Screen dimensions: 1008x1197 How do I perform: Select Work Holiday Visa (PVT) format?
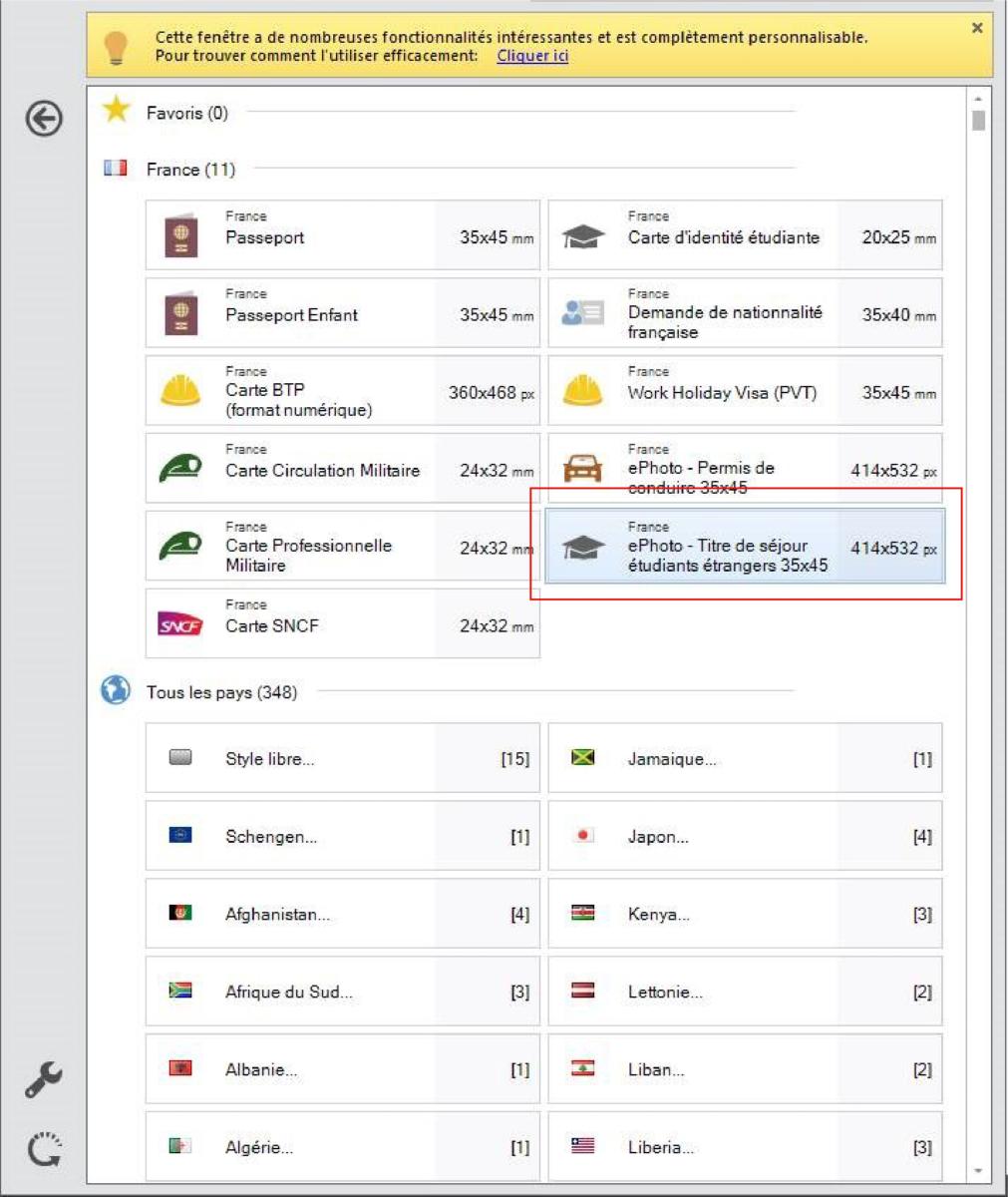744,391
